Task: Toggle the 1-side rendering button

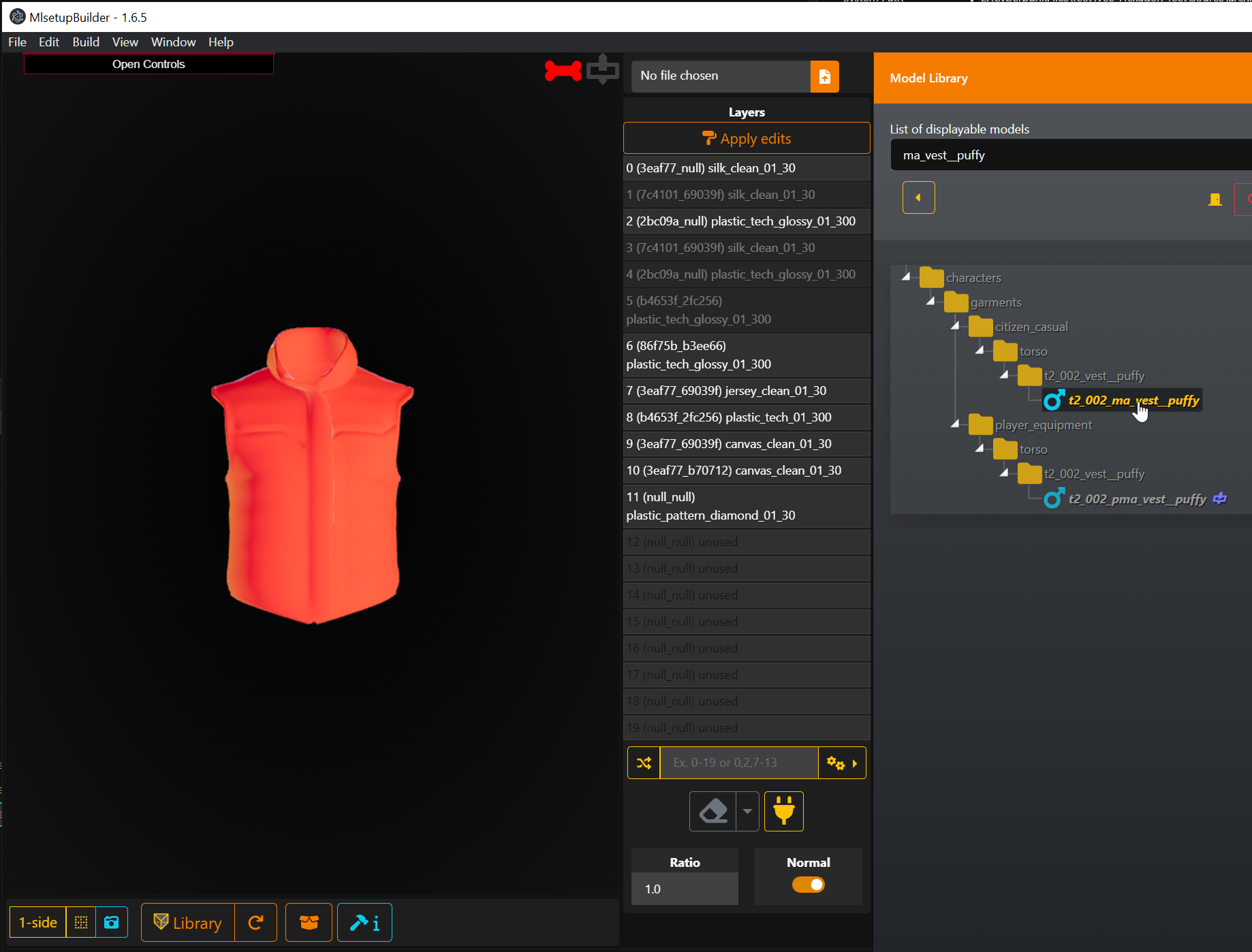Action: point(38,923)
